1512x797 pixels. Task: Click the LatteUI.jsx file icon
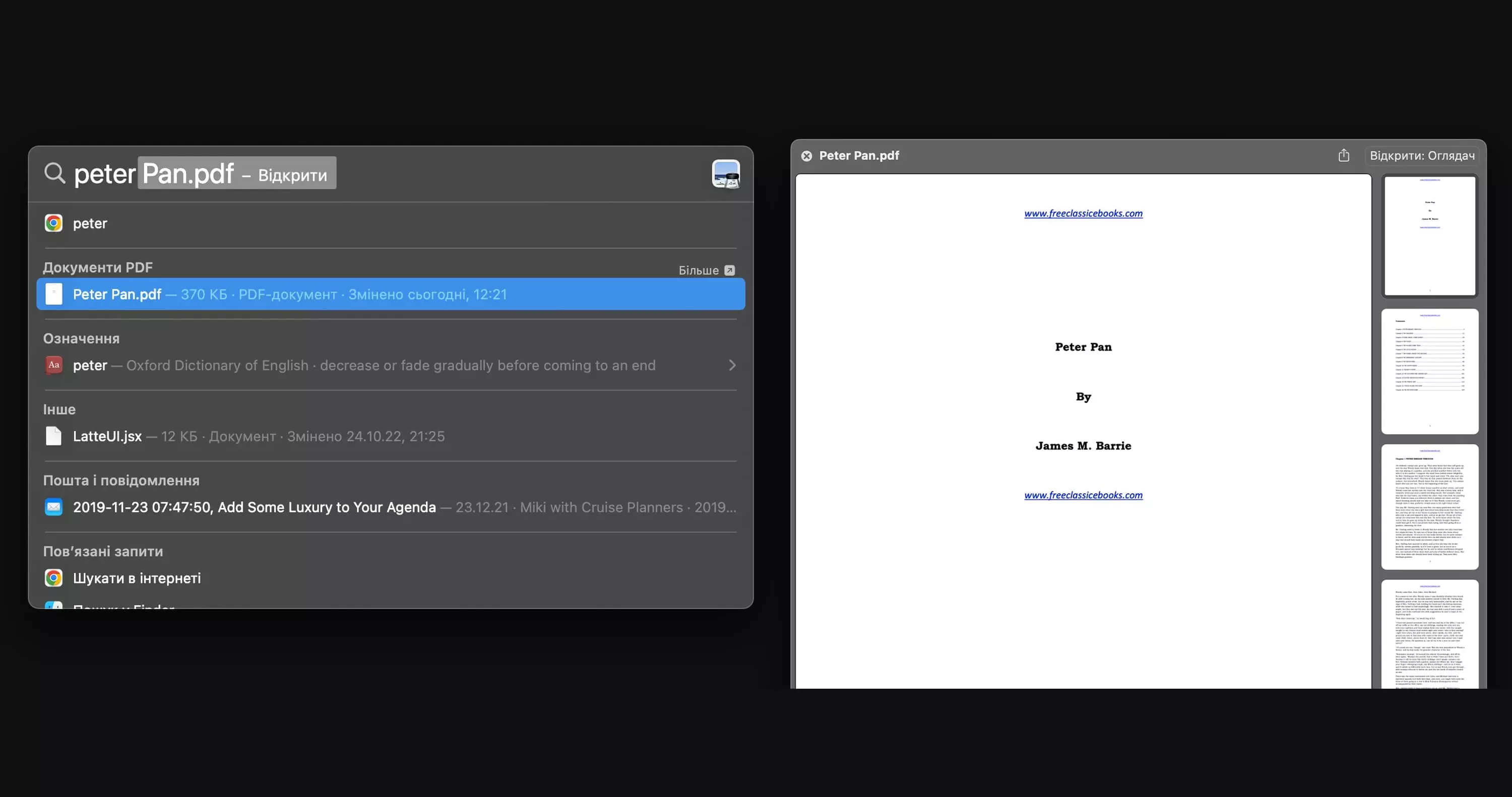pos(53,436)
